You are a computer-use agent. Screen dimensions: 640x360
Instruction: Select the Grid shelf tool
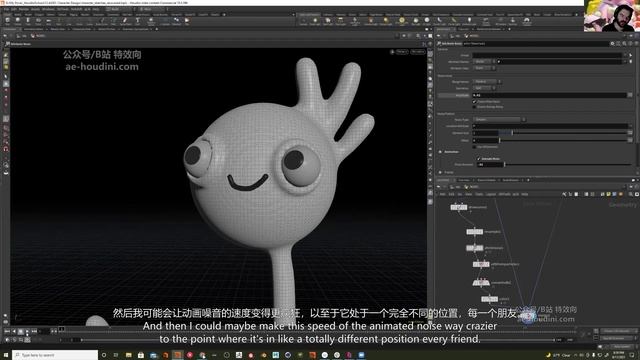click(49, 21)
